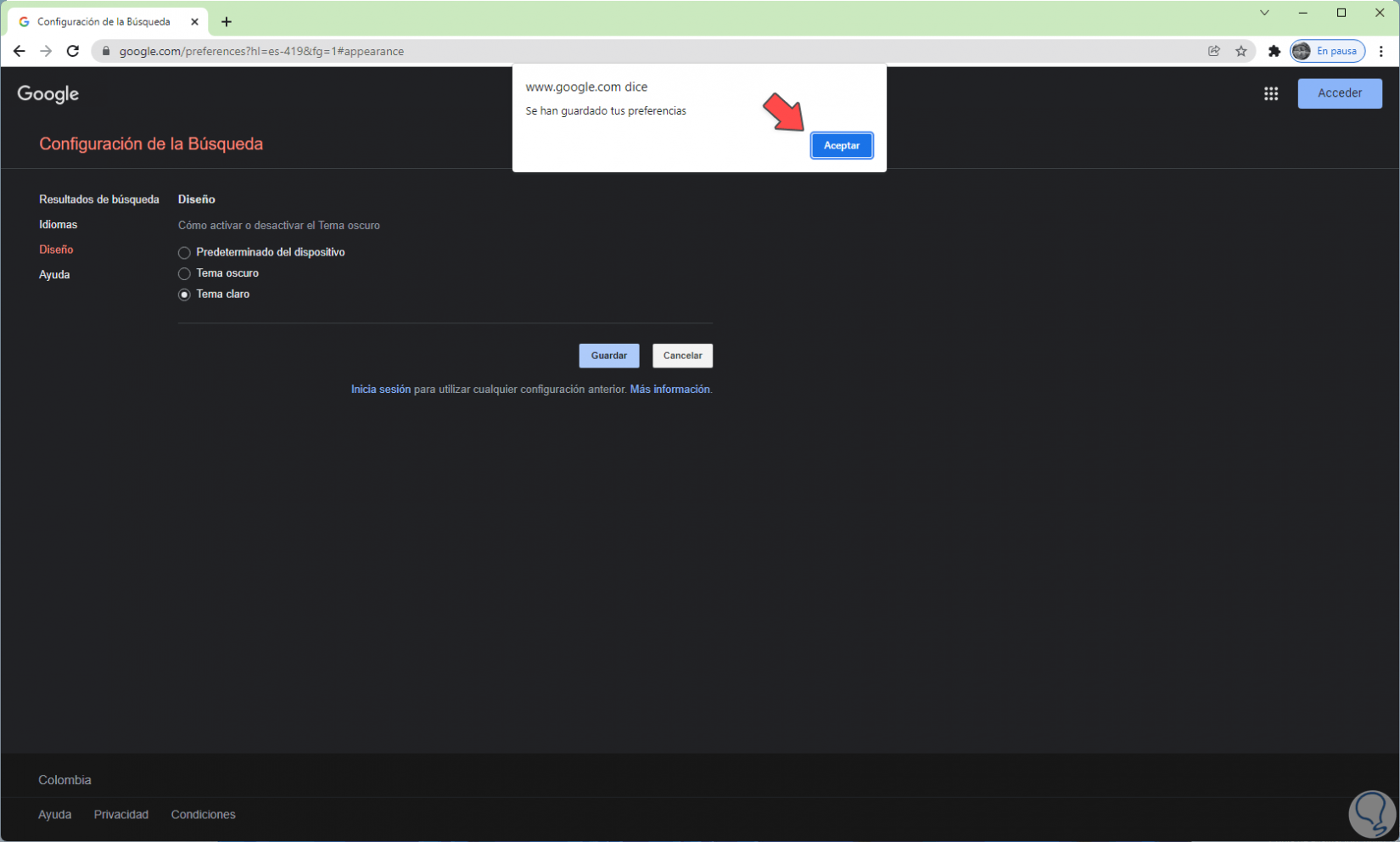This screenshot has width=1400, height=842.
Task: Click 'Cómo activar o desactivar el Tema oscuro' text
Action: [279, 226]
